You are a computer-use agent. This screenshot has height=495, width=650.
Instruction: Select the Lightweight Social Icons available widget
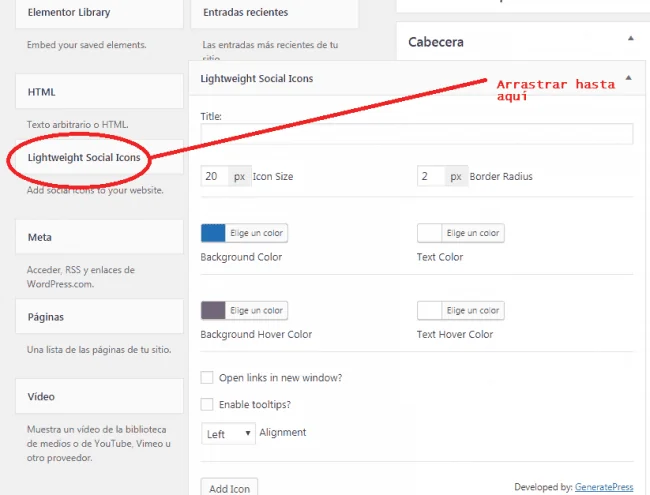pyautogui.click(x=99, y=157)
